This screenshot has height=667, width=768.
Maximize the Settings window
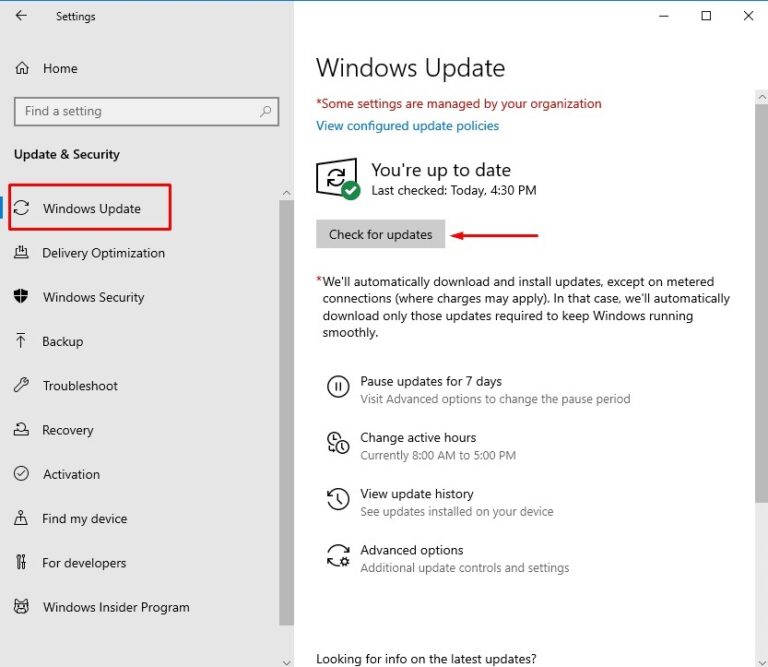point(706,16)
